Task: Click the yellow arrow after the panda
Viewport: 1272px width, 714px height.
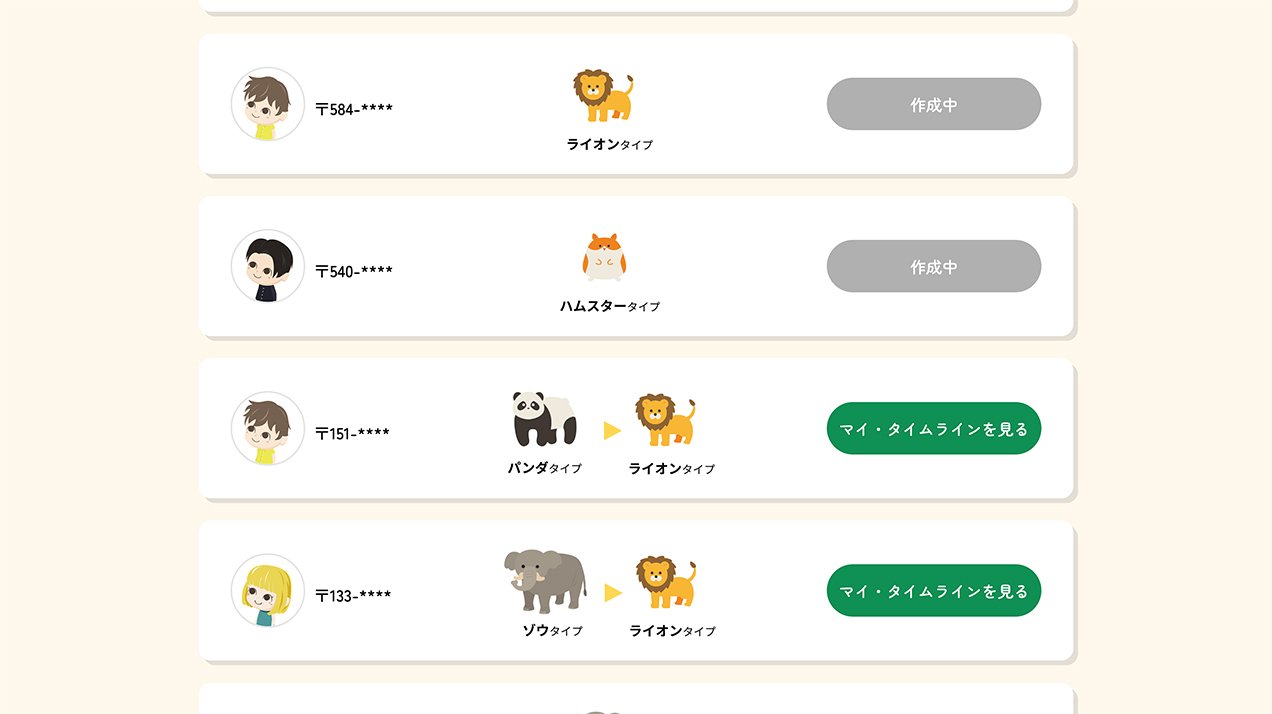Action: coord(613,431)
